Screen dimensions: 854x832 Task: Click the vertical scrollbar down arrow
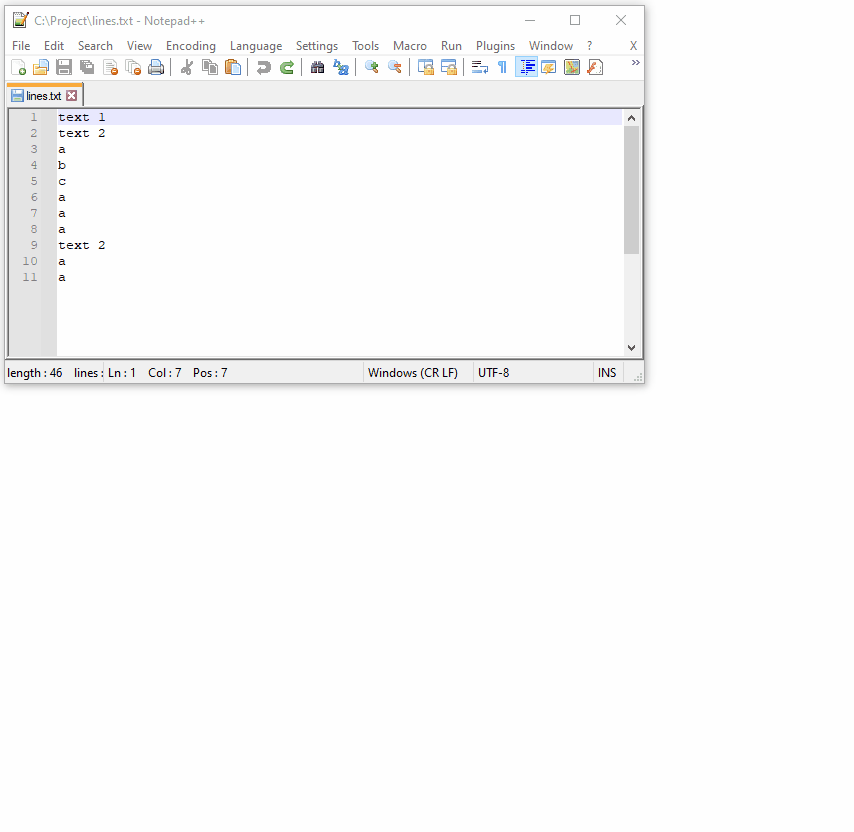(x=631, y=347)
